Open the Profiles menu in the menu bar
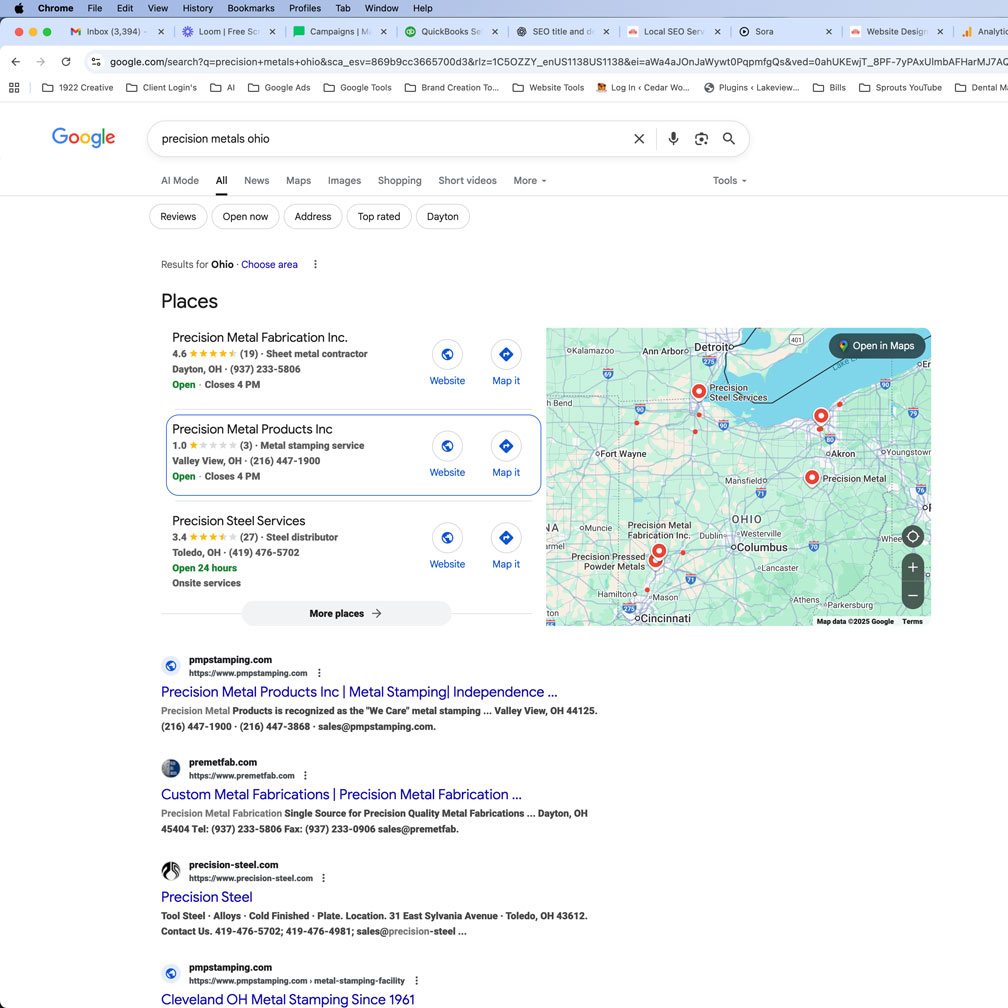Viewport: 1008px width, 1008px height. pyautogui.click(x=305, y=8)
